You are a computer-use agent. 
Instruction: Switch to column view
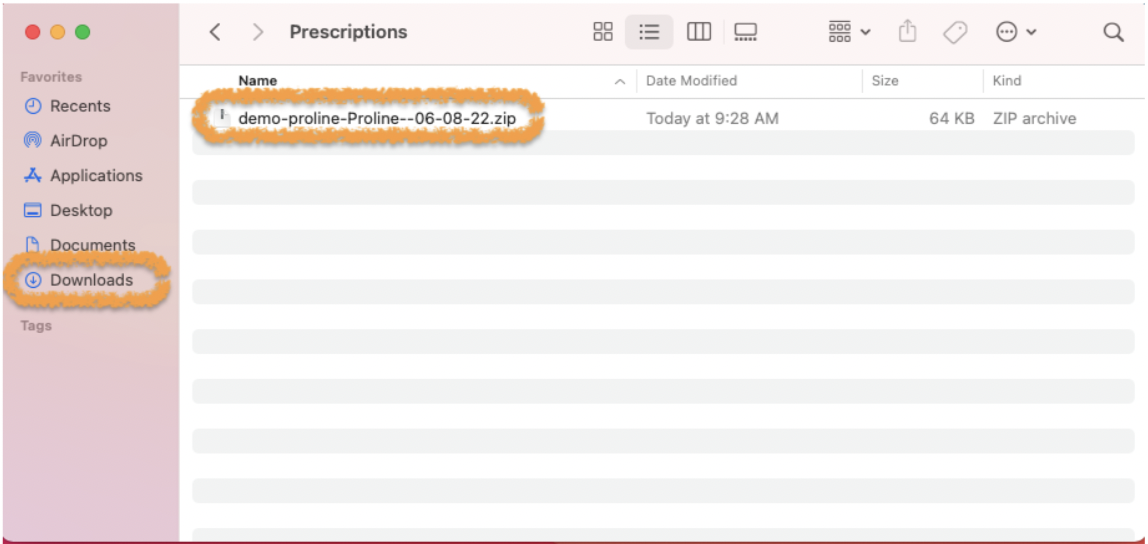tap(698, 32)
